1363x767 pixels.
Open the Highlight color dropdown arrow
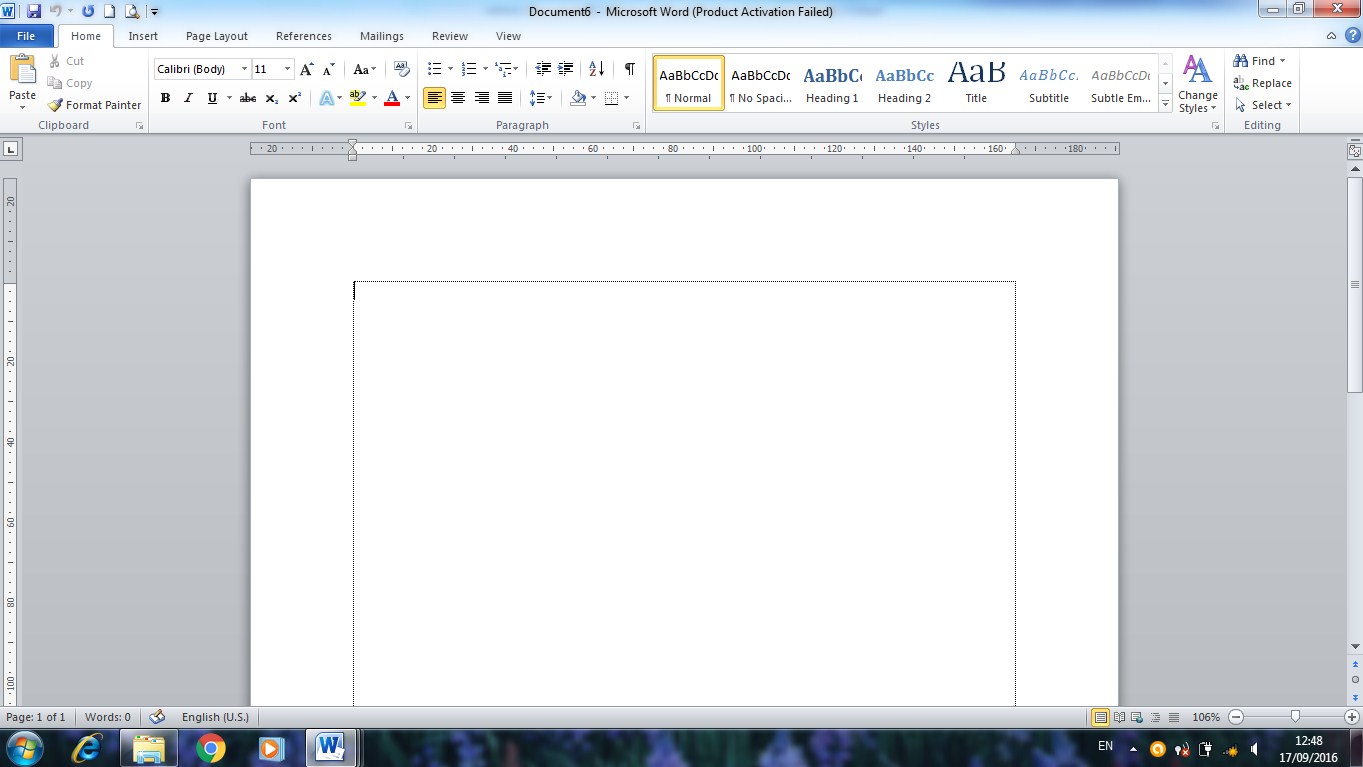pyautogui.click(x=374, y=98)
